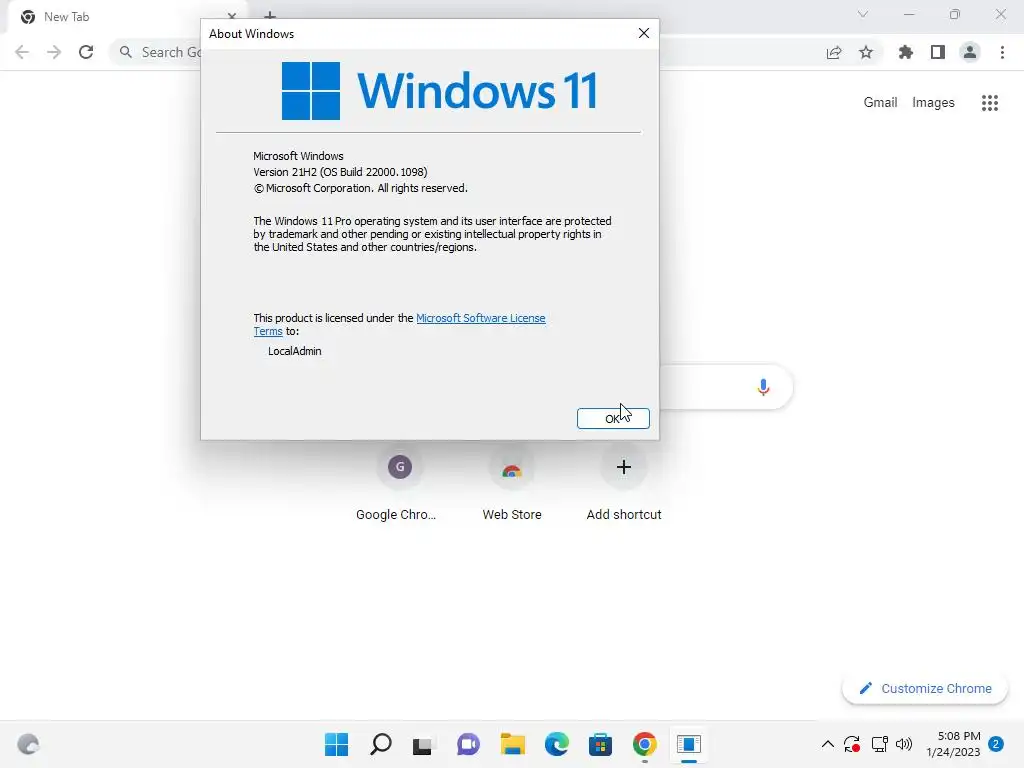Start voice search with microphone icon
This screenshot has height=768, width=1024.
pos(763,387)
